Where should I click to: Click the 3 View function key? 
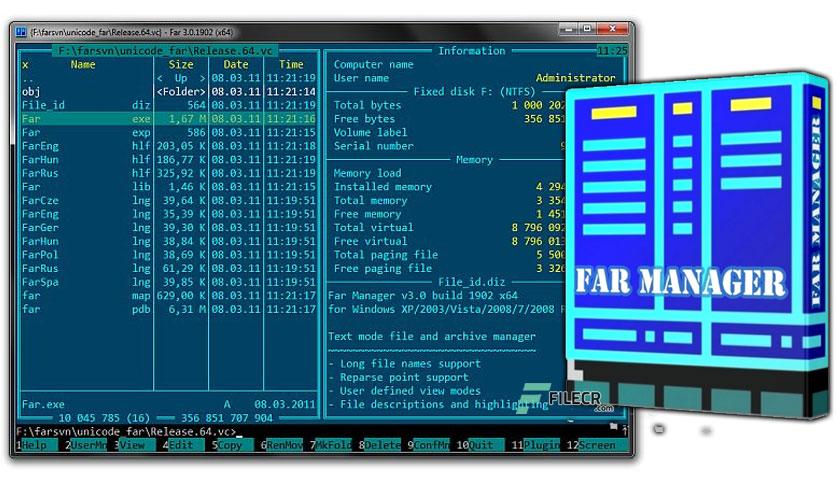coord(133,445)
